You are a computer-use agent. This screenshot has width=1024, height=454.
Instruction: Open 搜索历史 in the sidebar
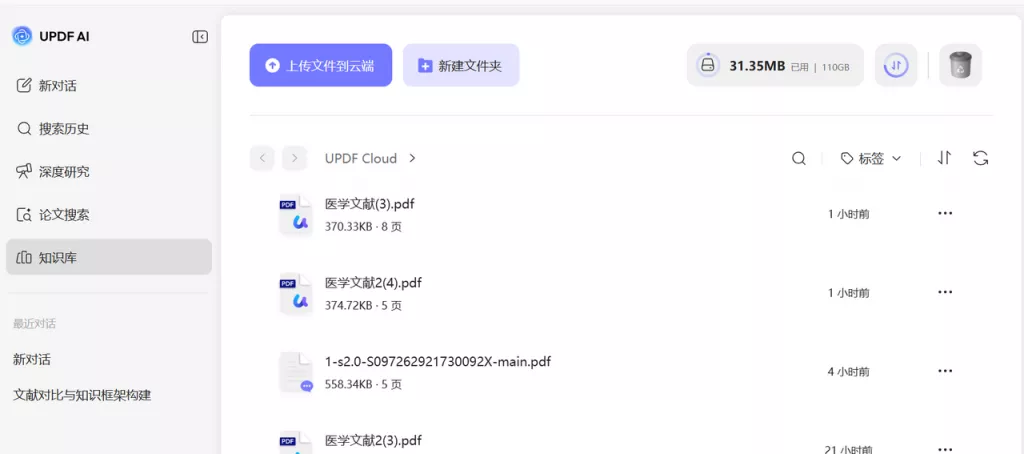(x=63, y=128)
